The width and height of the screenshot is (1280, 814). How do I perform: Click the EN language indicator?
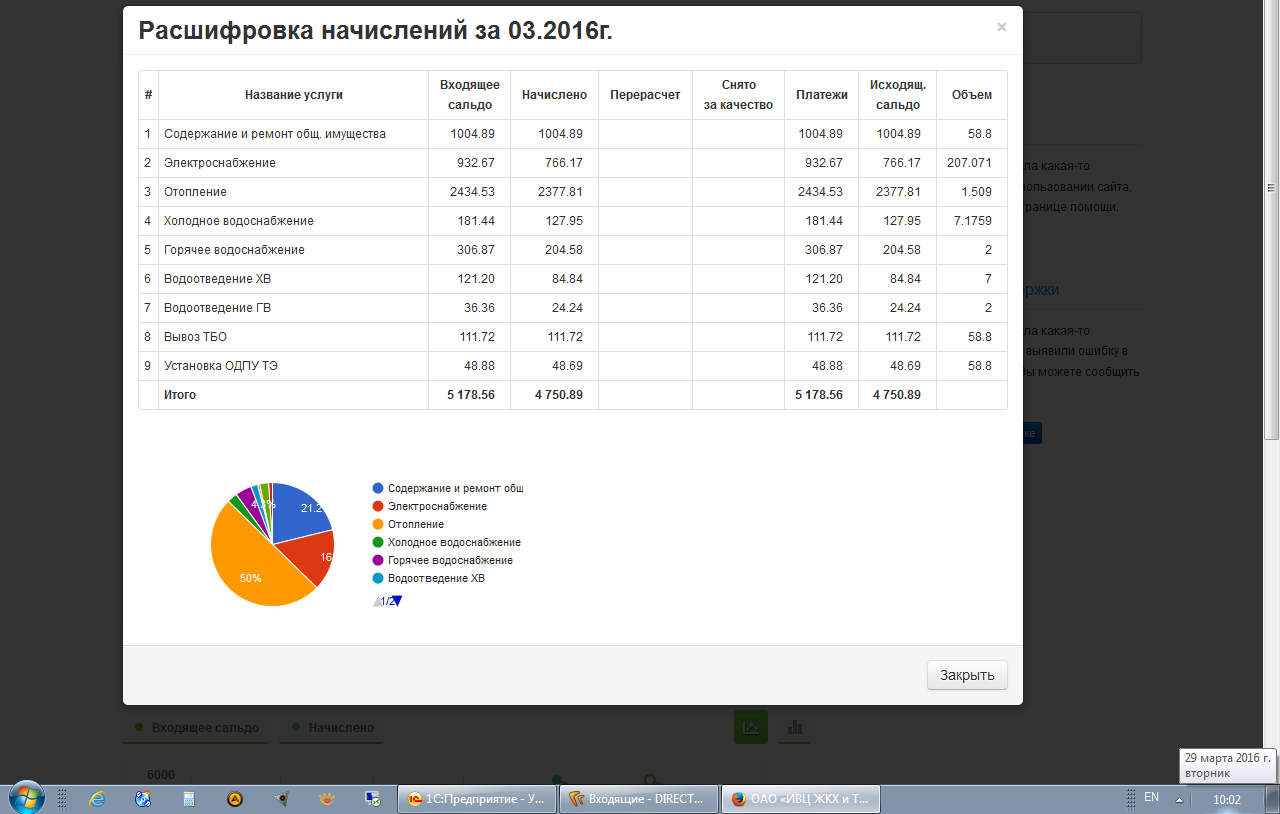pyautogui.click(x=1151, y=797)
